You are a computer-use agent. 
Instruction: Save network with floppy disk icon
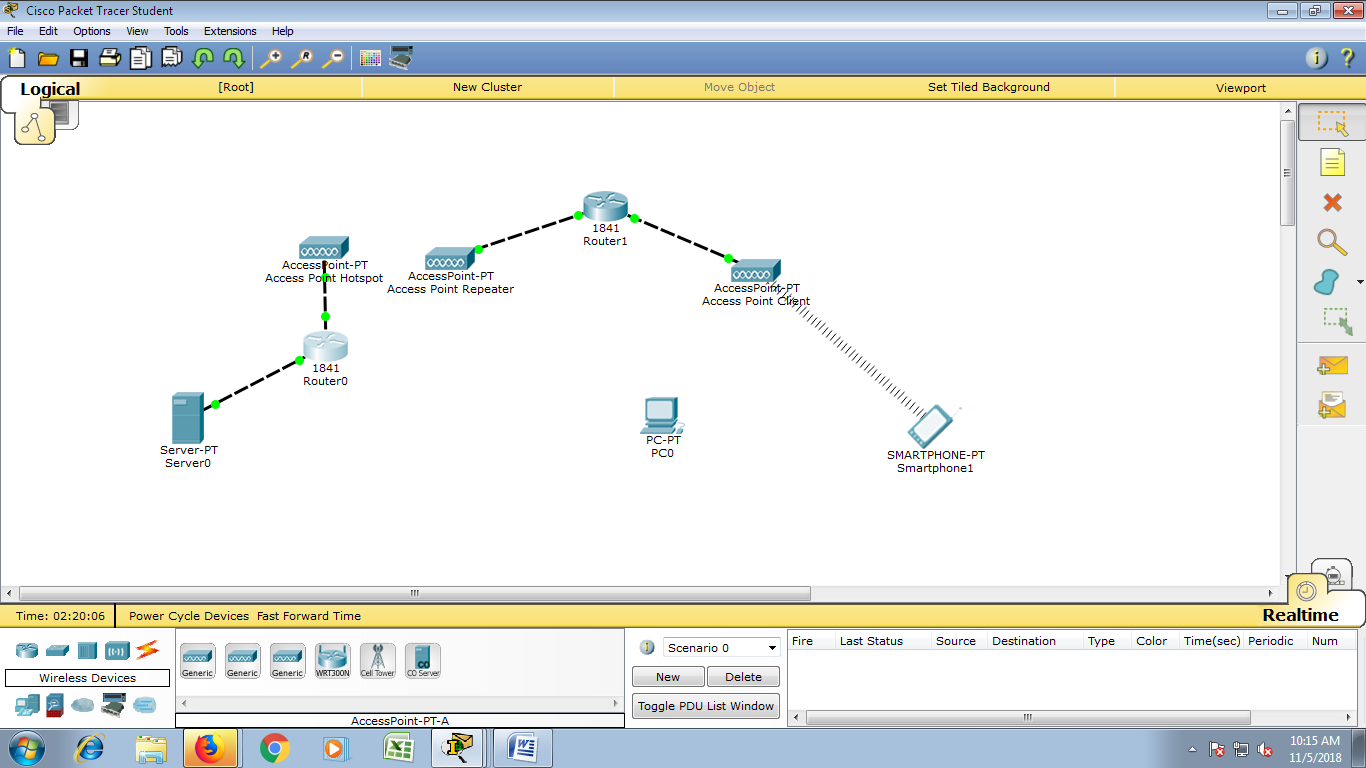(79, 58)
